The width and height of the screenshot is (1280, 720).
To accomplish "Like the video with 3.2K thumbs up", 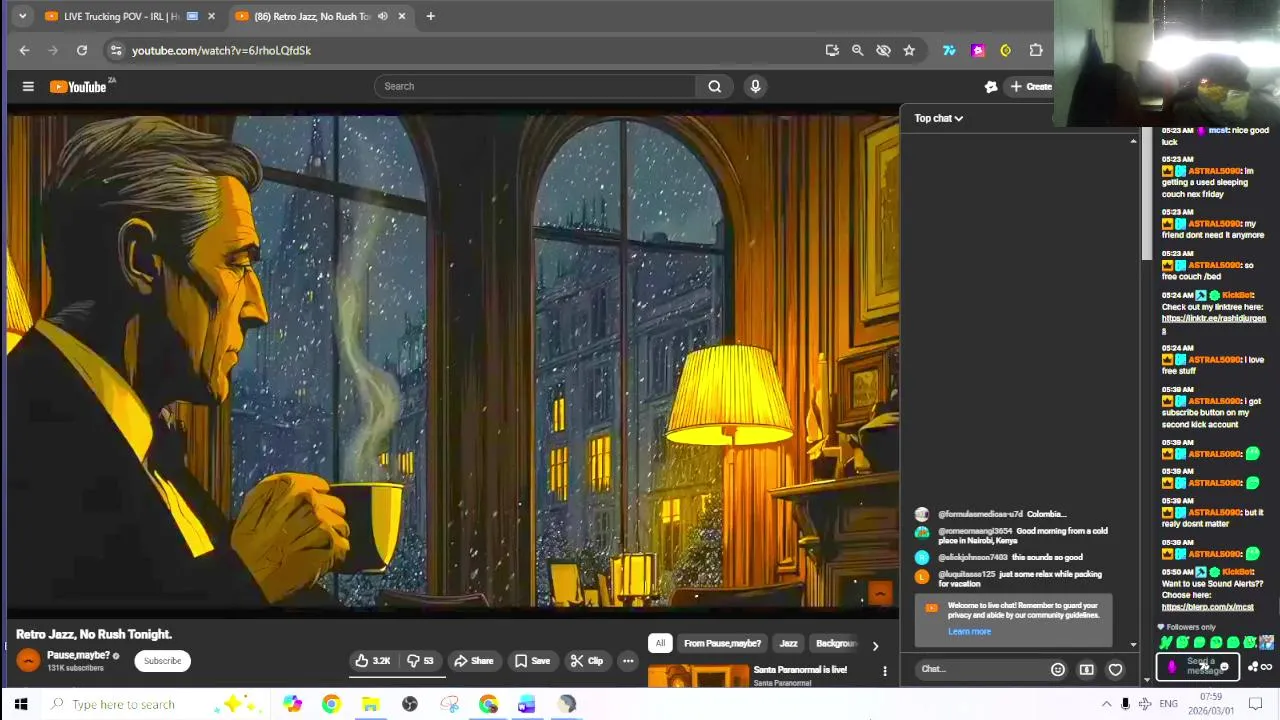I will click(373, 661).
